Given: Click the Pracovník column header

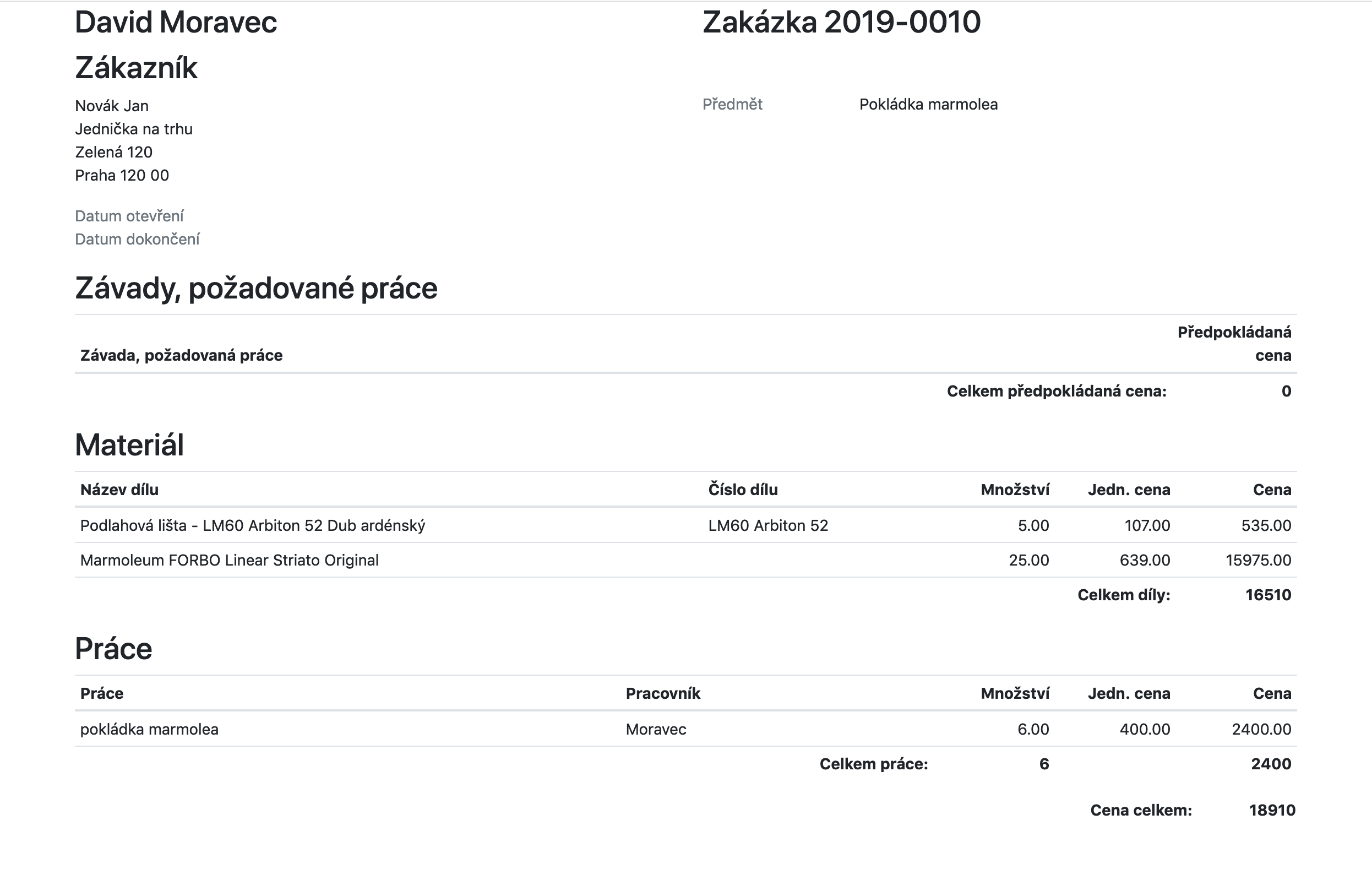Looking at the screenshot, I should [662, 694].
